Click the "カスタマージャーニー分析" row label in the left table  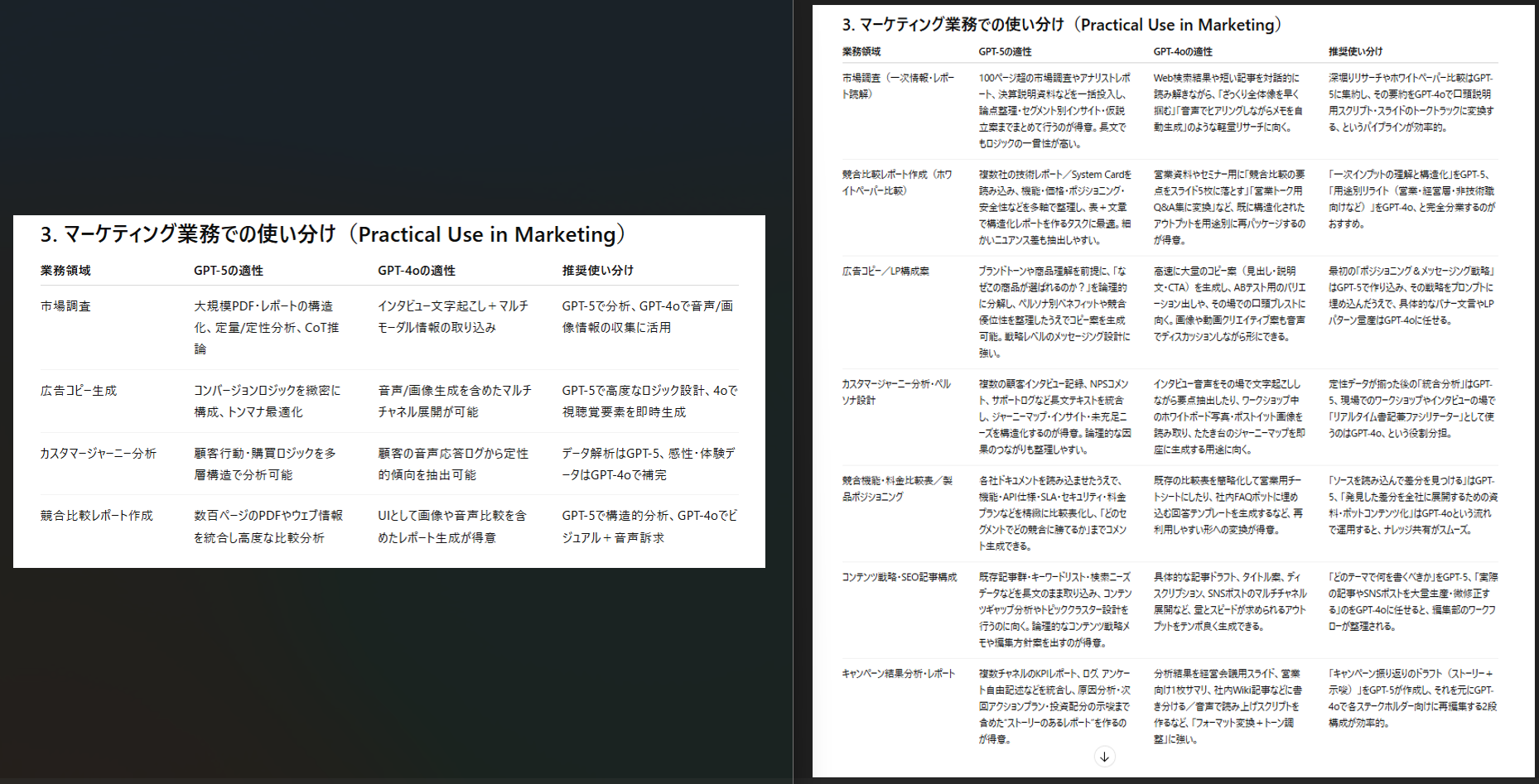(99, 454)
